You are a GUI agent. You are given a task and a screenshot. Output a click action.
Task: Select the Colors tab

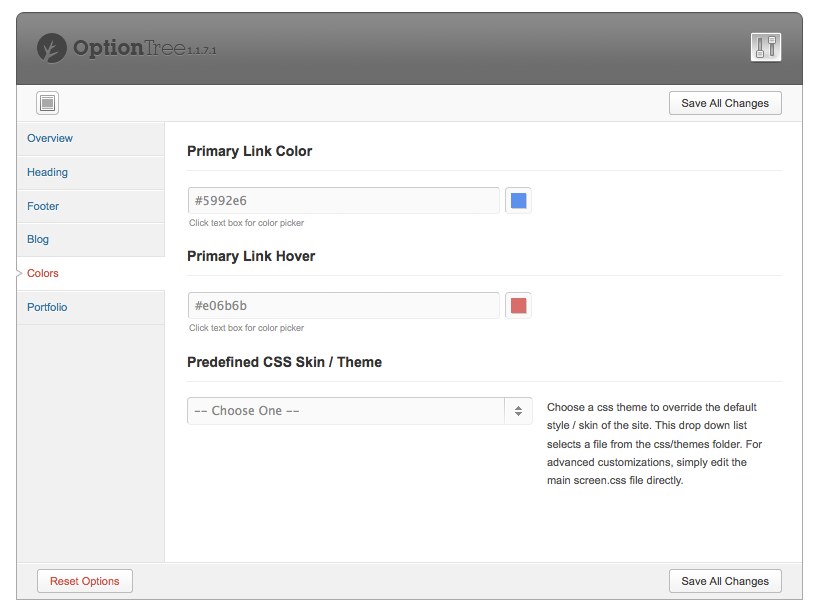tap(43, 273)
